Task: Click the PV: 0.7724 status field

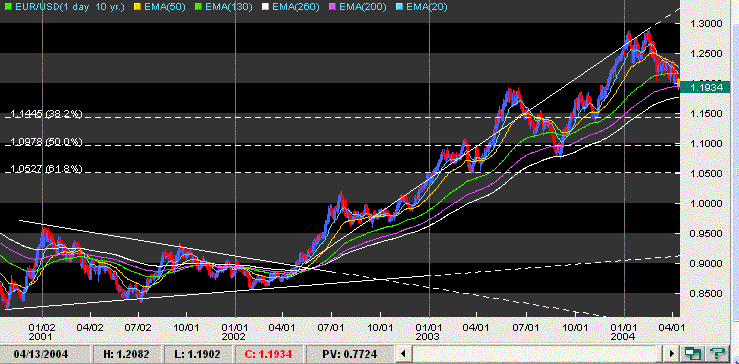Action: coord(349,354)
